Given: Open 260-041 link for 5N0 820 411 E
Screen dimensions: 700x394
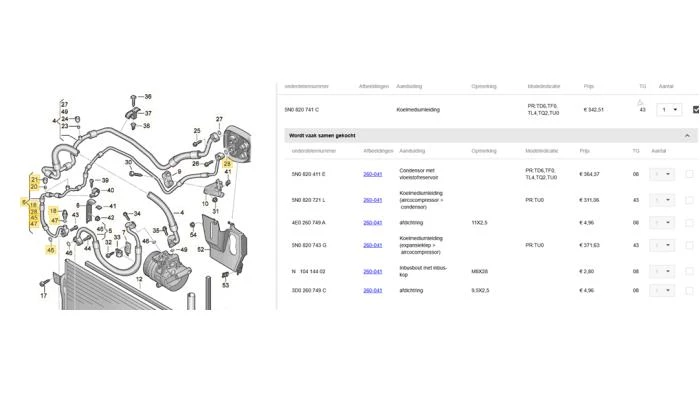Looking at the screenshot, I should click(372, 174).
